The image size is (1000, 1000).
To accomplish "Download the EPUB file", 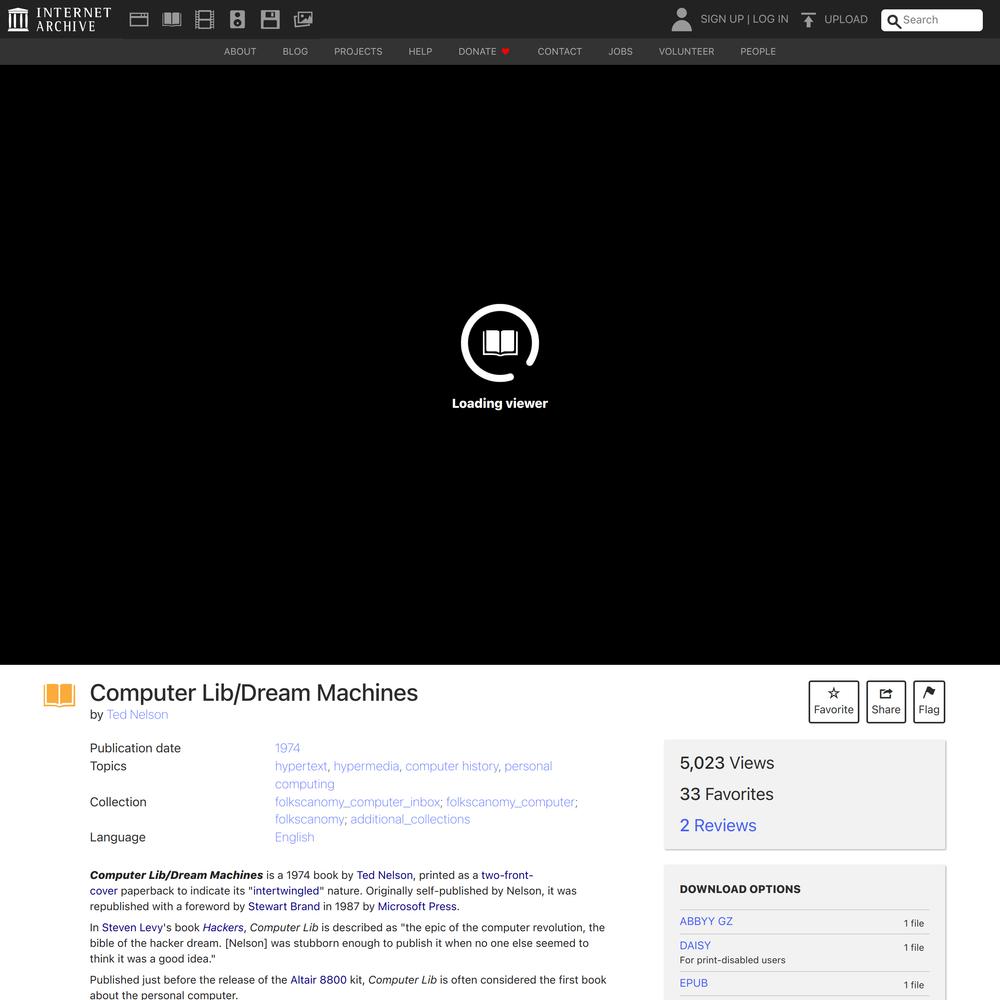I will coord(694,983).
